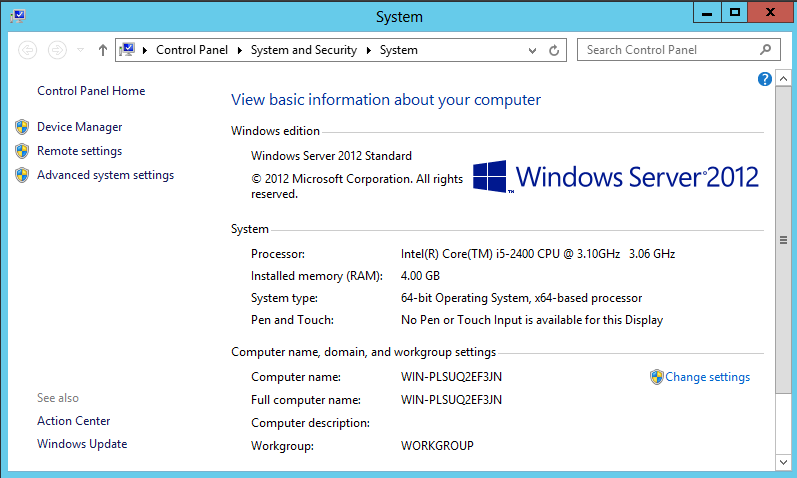Open Windows Update link
797x478 pixels.
82,444
